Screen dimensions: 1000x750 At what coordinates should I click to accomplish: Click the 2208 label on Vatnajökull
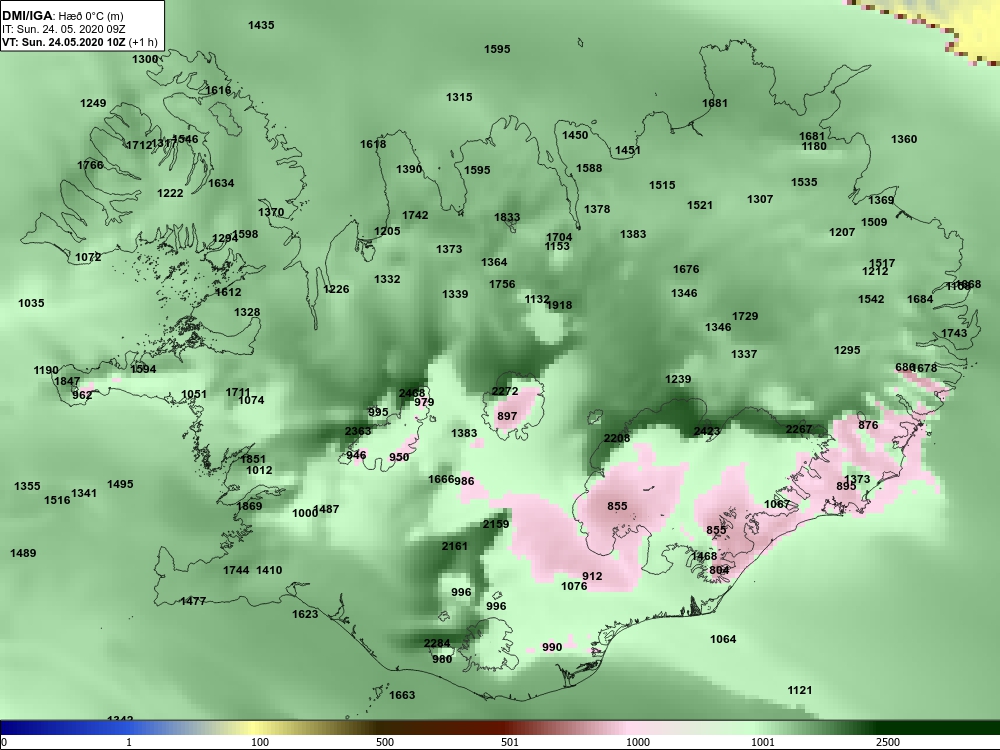pos(617,438)
